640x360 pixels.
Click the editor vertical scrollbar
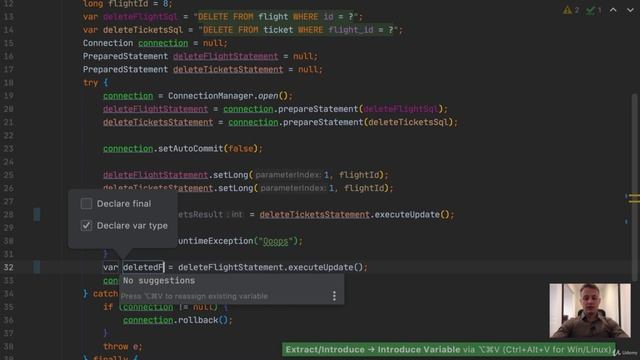634,188
